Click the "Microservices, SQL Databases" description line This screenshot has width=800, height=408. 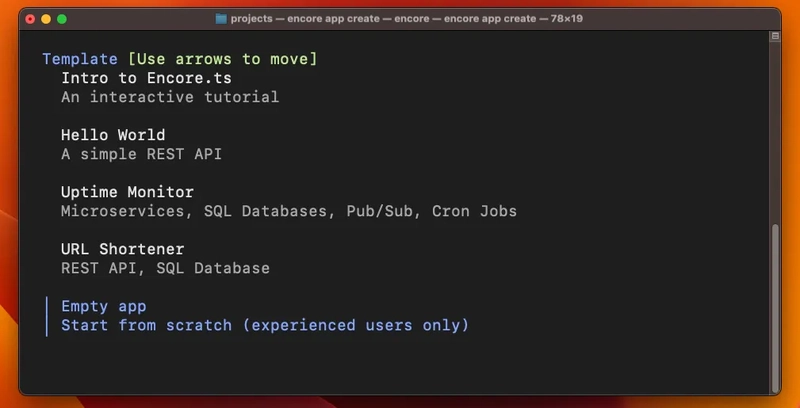[x=289, y=211]
